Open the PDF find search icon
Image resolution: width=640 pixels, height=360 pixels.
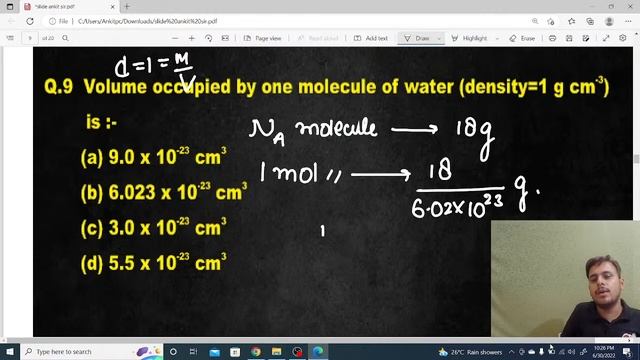pyautogui.click(x=65, y=38)
